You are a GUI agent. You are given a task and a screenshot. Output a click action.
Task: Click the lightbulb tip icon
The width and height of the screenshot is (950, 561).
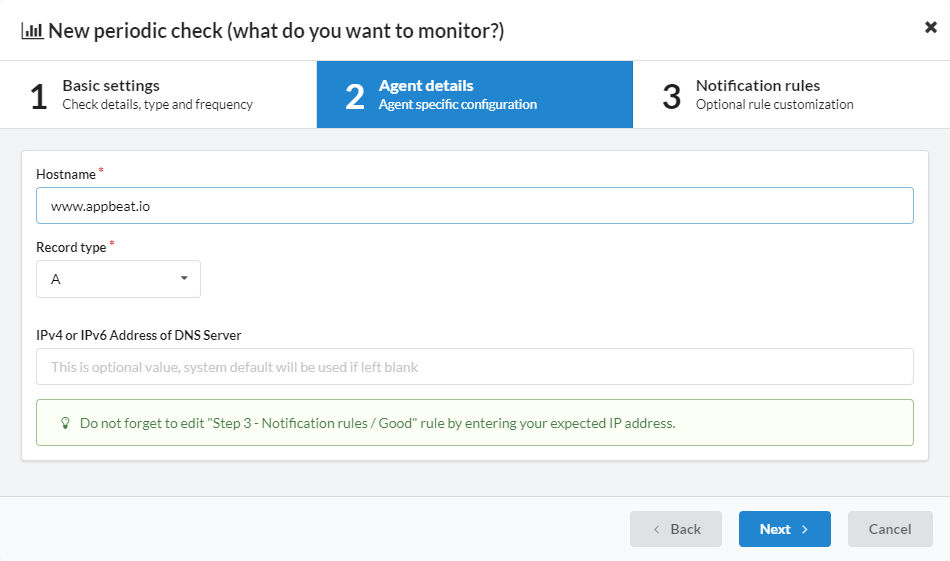pos(65,423)
